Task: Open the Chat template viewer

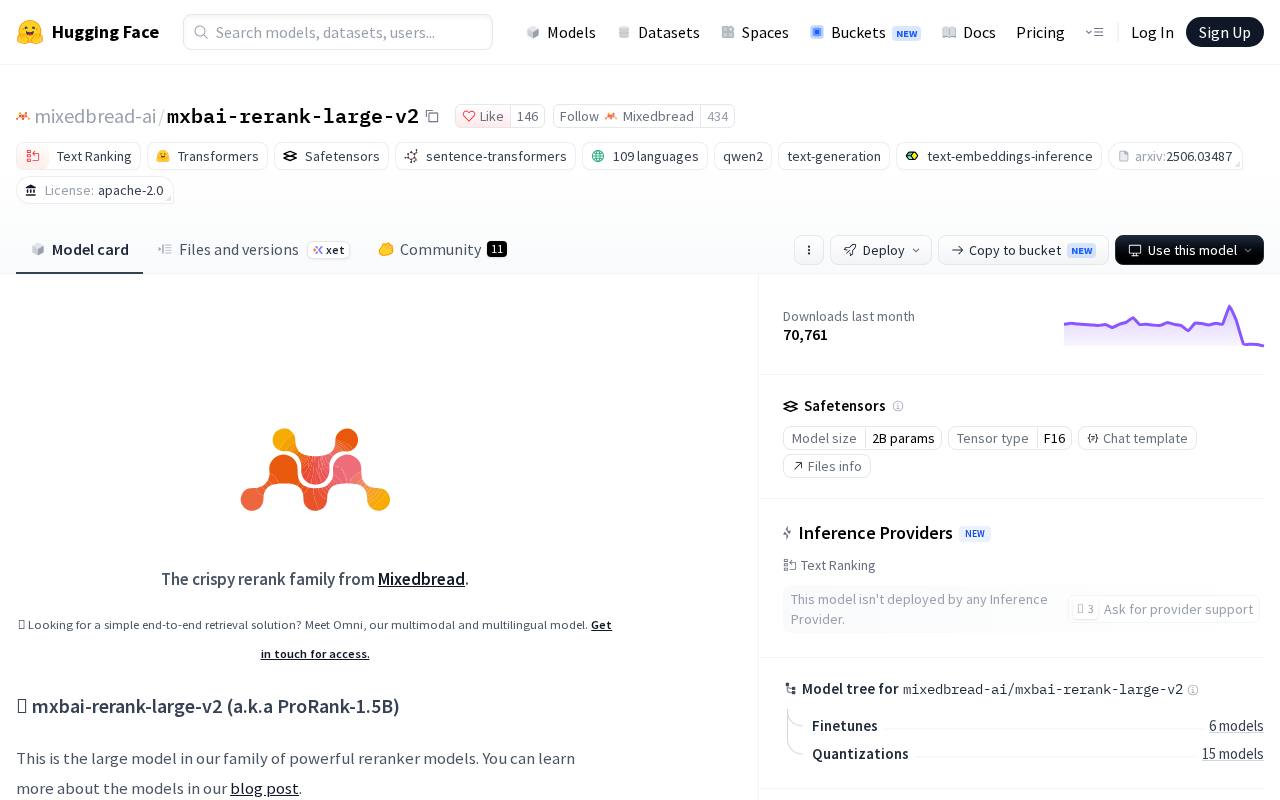Action: 1137,438
